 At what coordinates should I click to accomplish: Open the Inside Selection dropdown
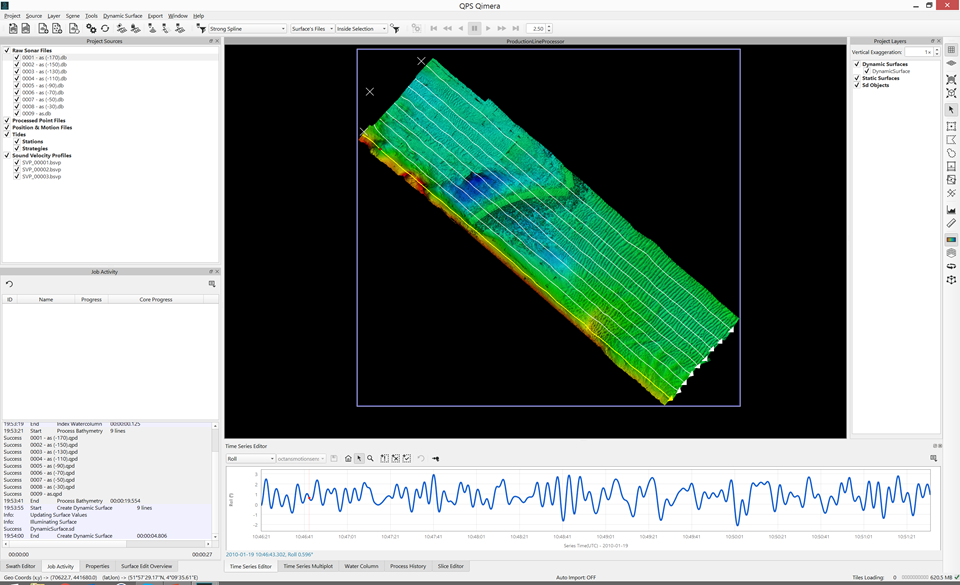click(x=361, y=29)
